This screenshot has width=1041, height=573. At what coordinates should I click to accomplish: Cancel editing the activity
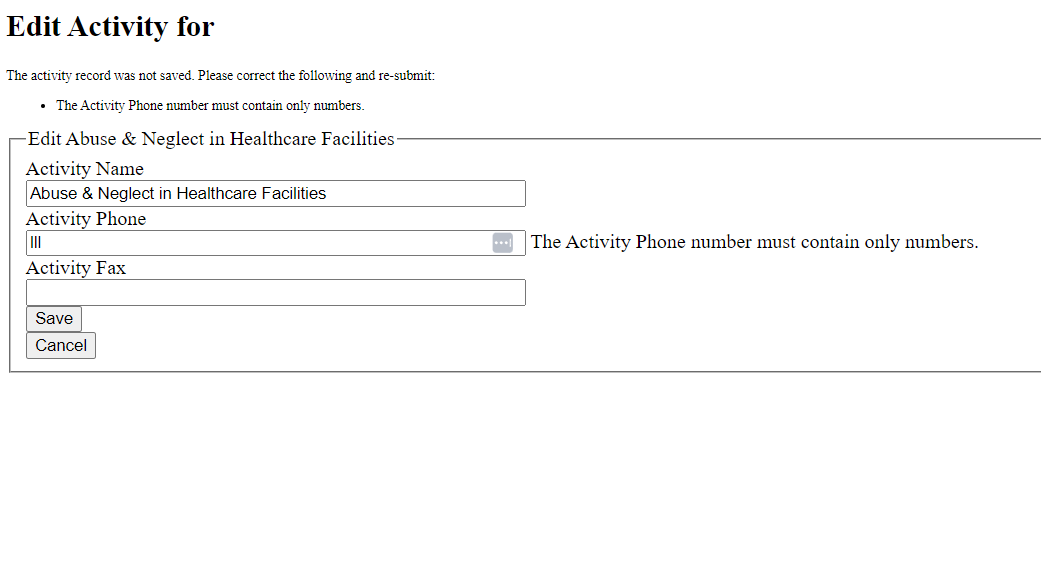[x=61, y=345]
